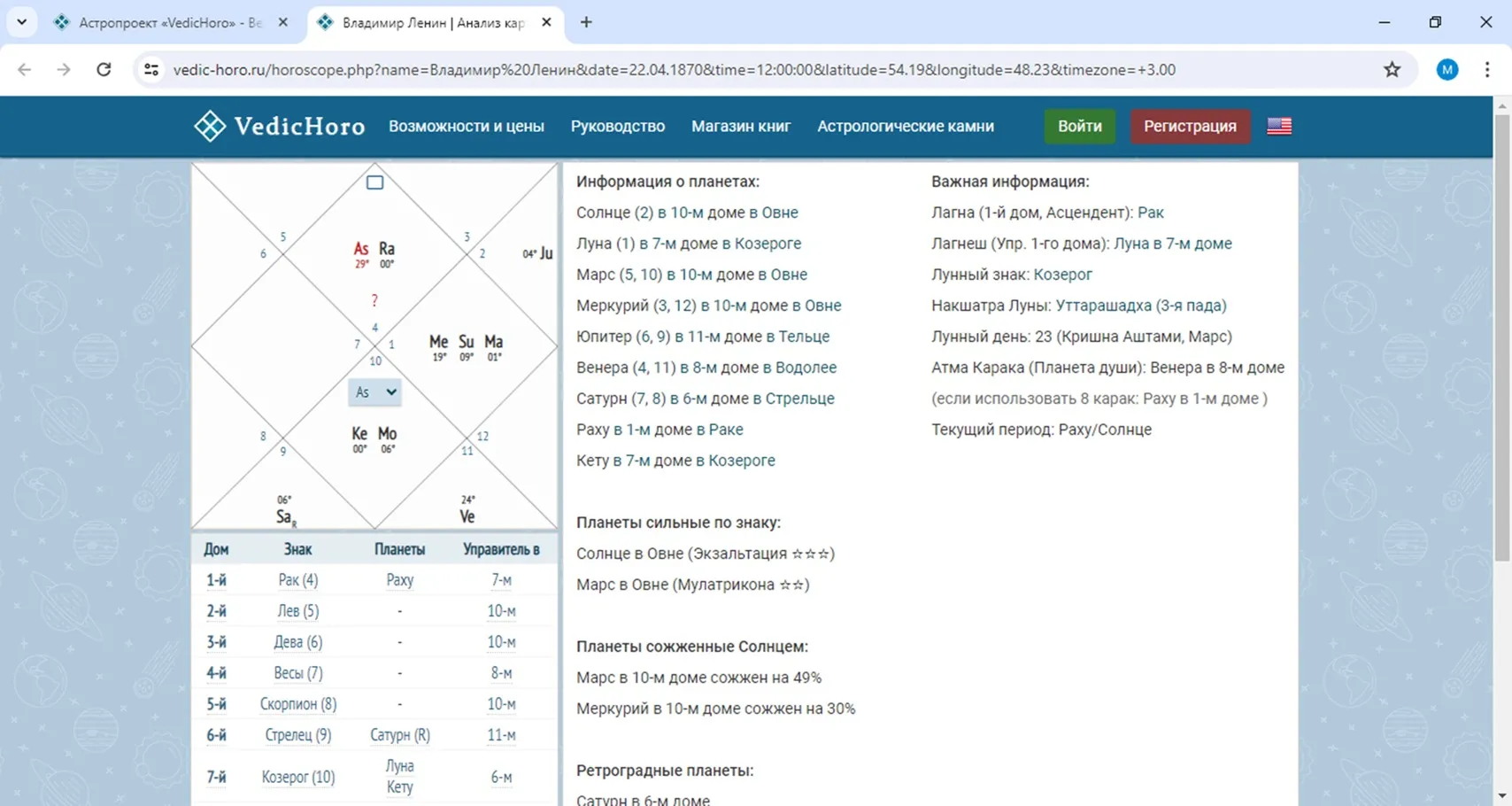Click the small square icon atop the chart
The image size is (1512, 806).
click(x=374, y=182)
